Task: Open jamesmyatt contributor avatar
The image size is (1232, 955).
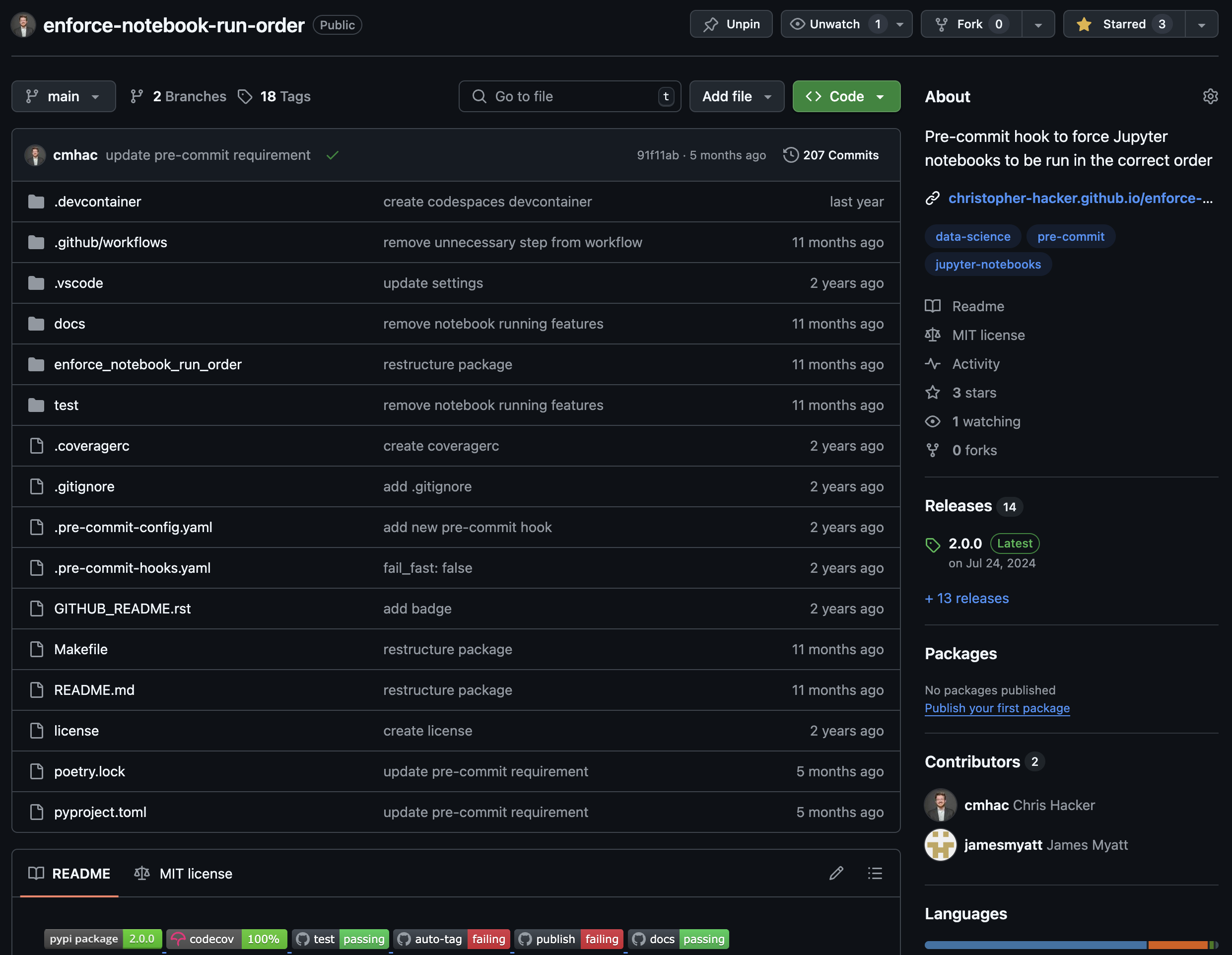Action: point(940,845)
